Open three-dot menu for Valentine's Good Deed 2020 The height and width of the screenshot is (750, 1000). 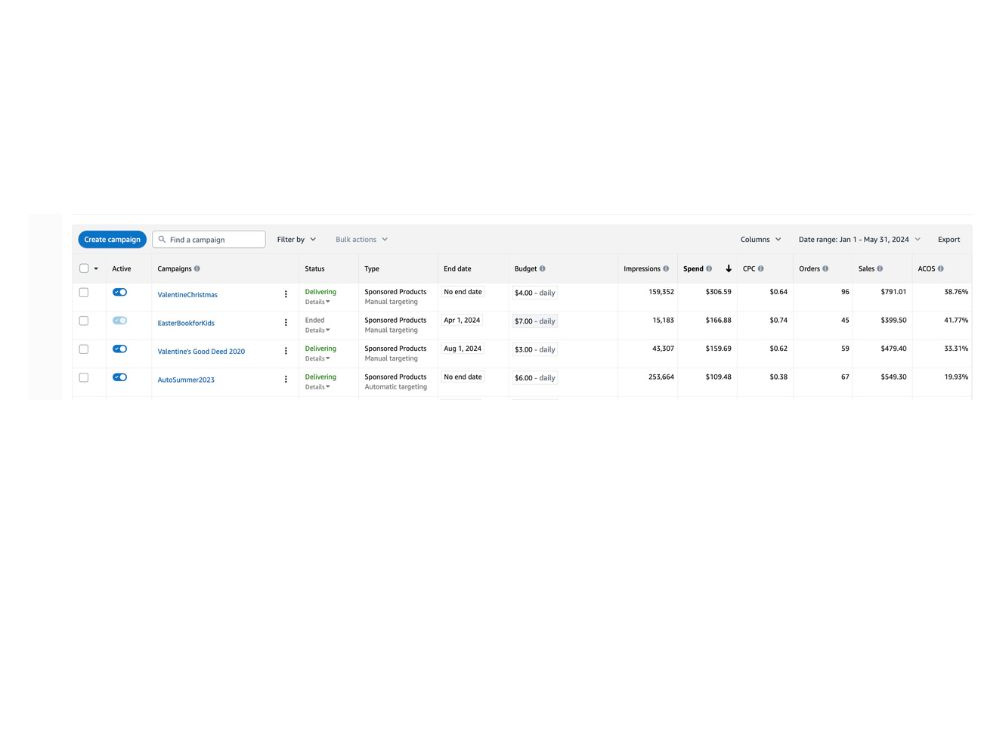(x=286, y=351)
